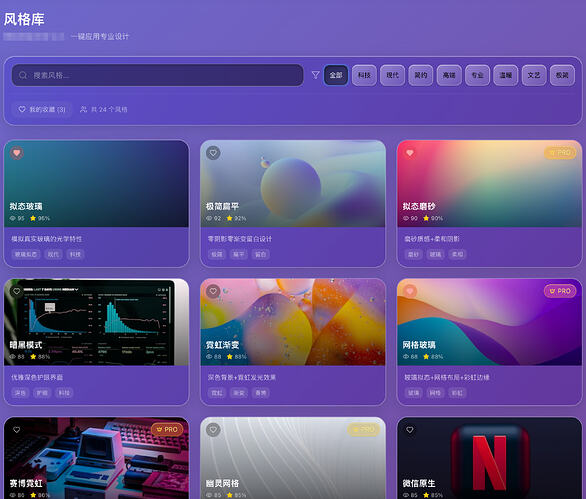This screenshot has height=499, width=586.
Task: Filter styles by 科技 tag
Action: tap(364, 75)
